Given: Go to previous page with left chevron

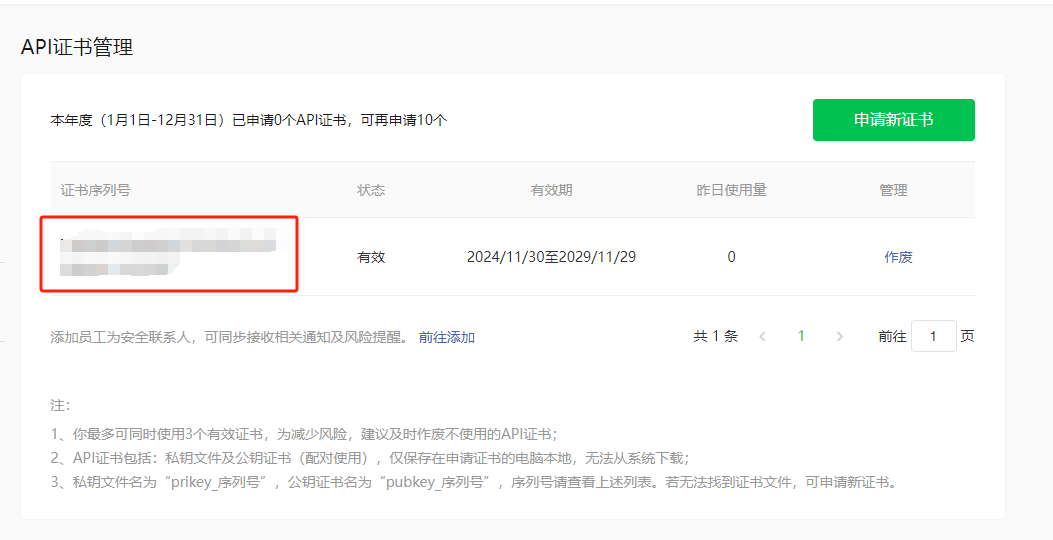Looking at the screenshot, I should tap(762, 336).
